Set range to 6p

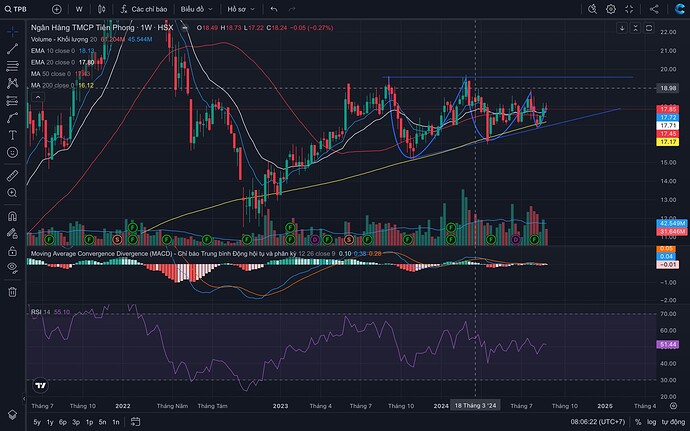(x=63, y=422)
